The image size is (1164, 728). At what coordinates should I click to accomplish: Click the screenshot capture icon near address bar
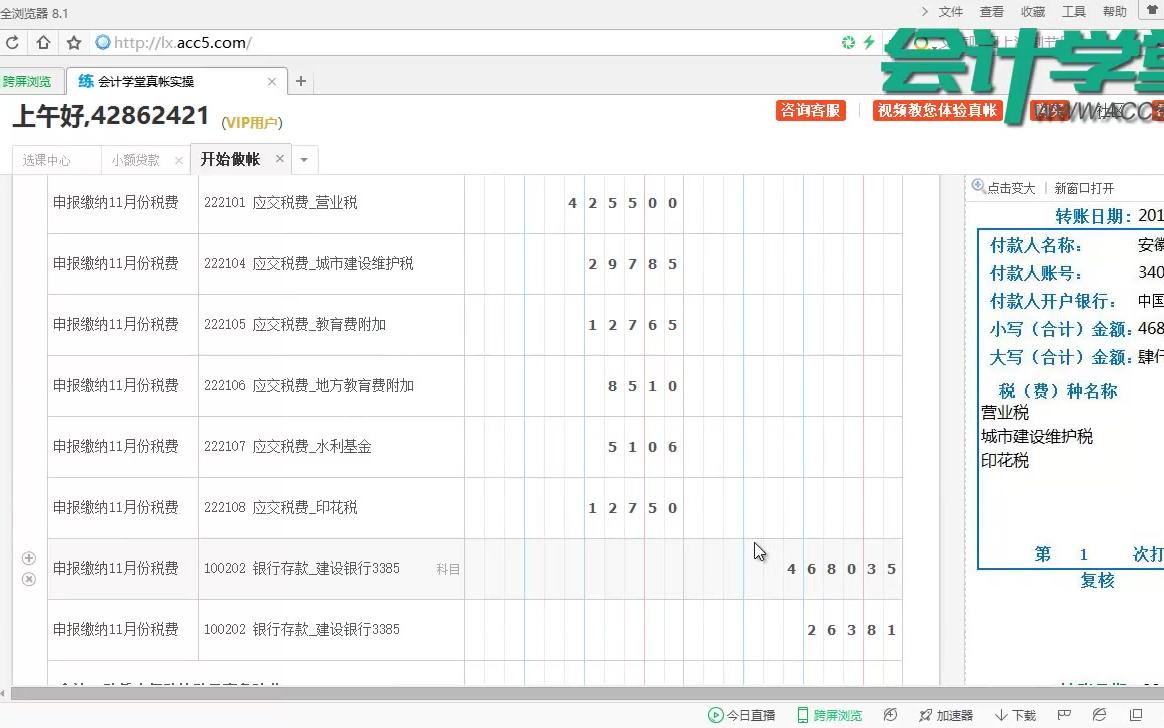(x=848, y=43)
